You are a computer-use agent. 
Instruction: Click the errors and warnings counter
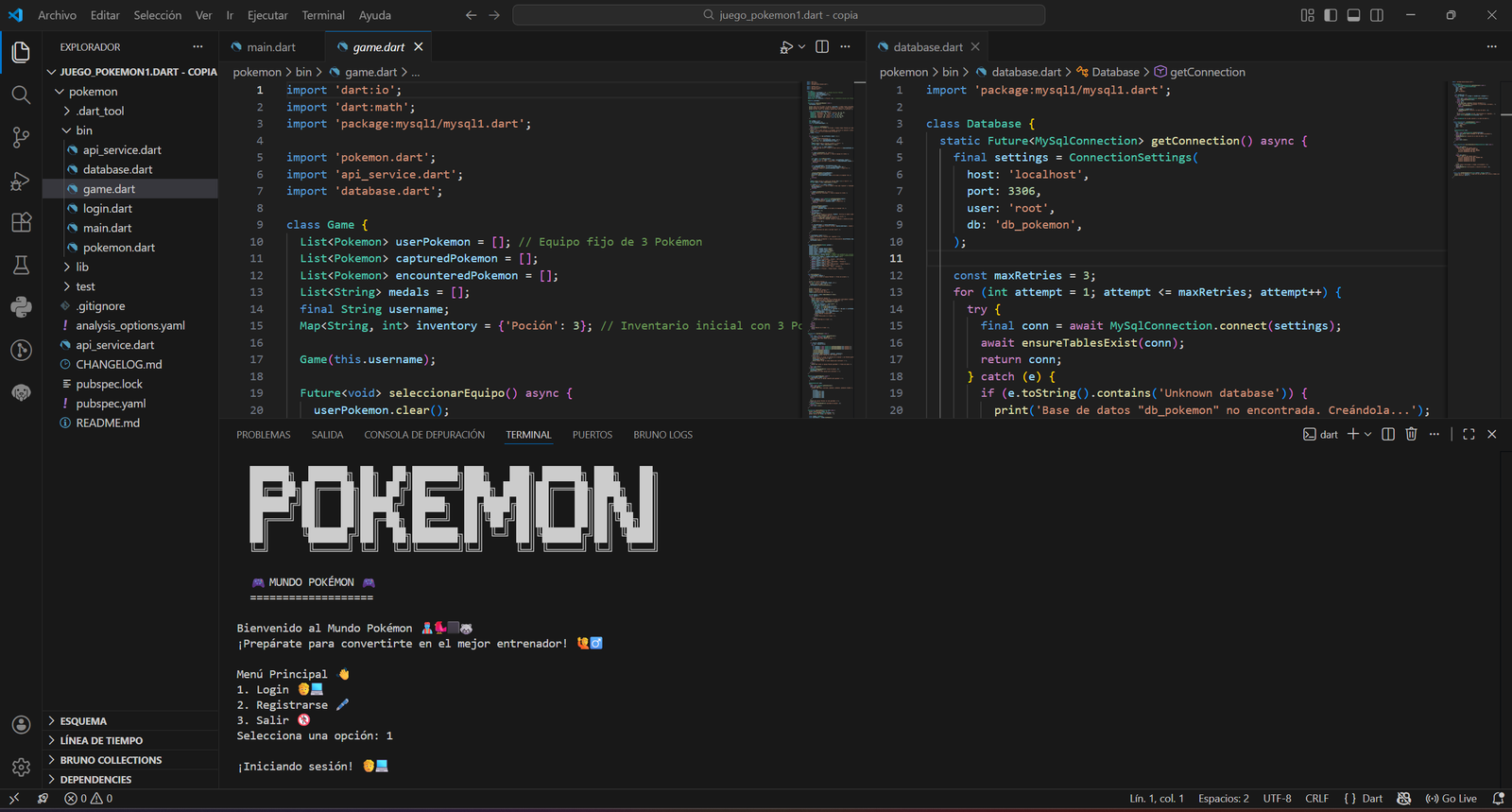[89, 799]
